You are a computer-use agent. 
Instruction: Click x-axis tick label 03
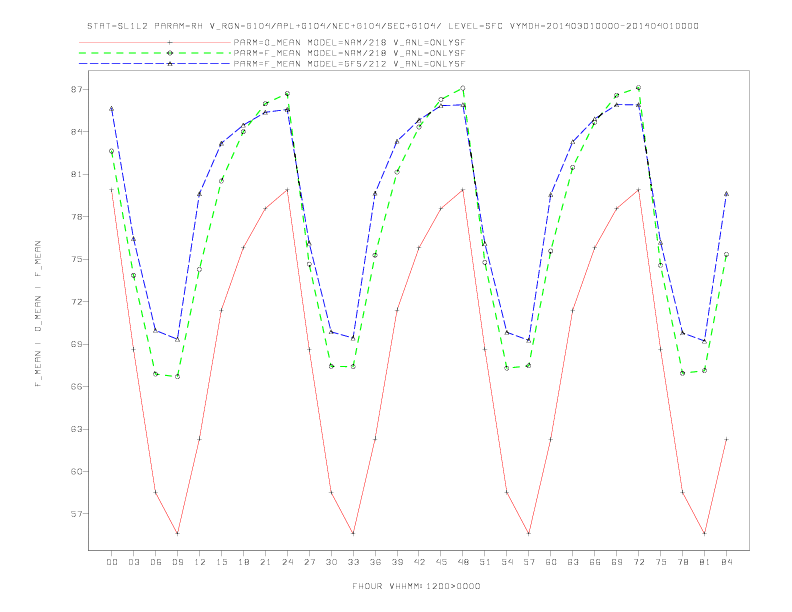coord(133,562)
